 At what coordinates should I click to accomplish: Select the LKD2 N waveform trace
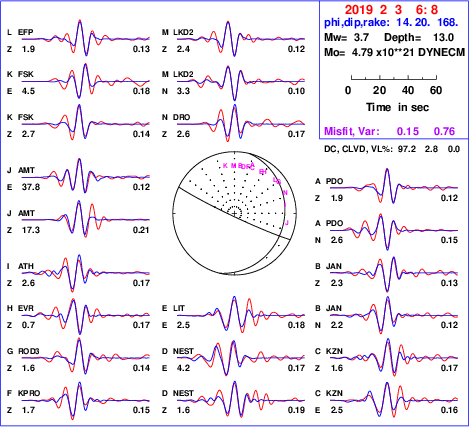click(x=241, y=81)
